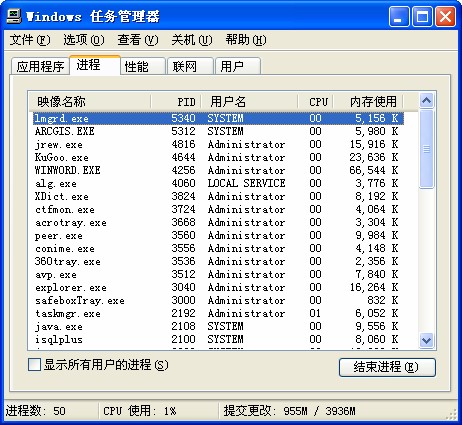
Task: Select the KuGoo.exe process
Action: (218, 157)
